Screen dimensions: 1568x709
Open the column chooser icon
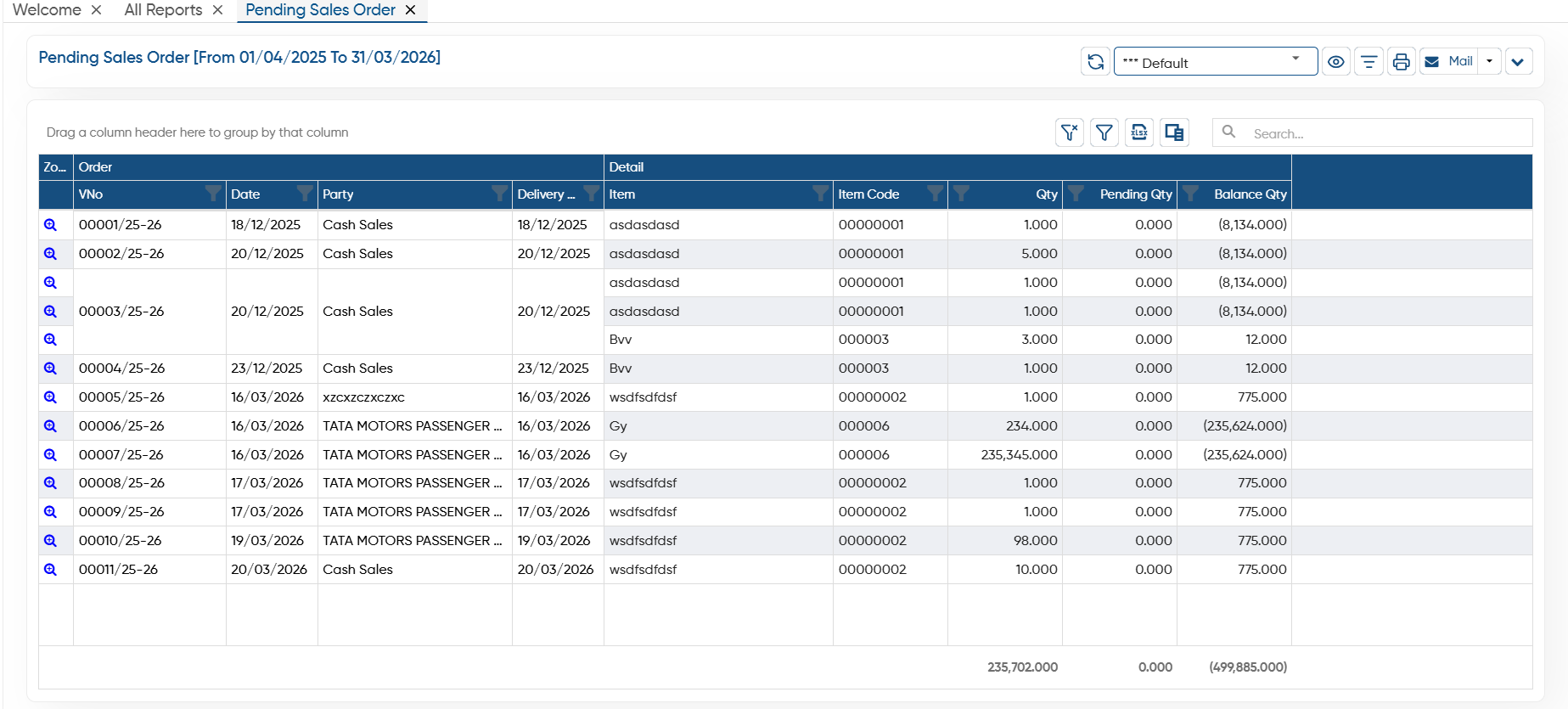[1174, 132]
